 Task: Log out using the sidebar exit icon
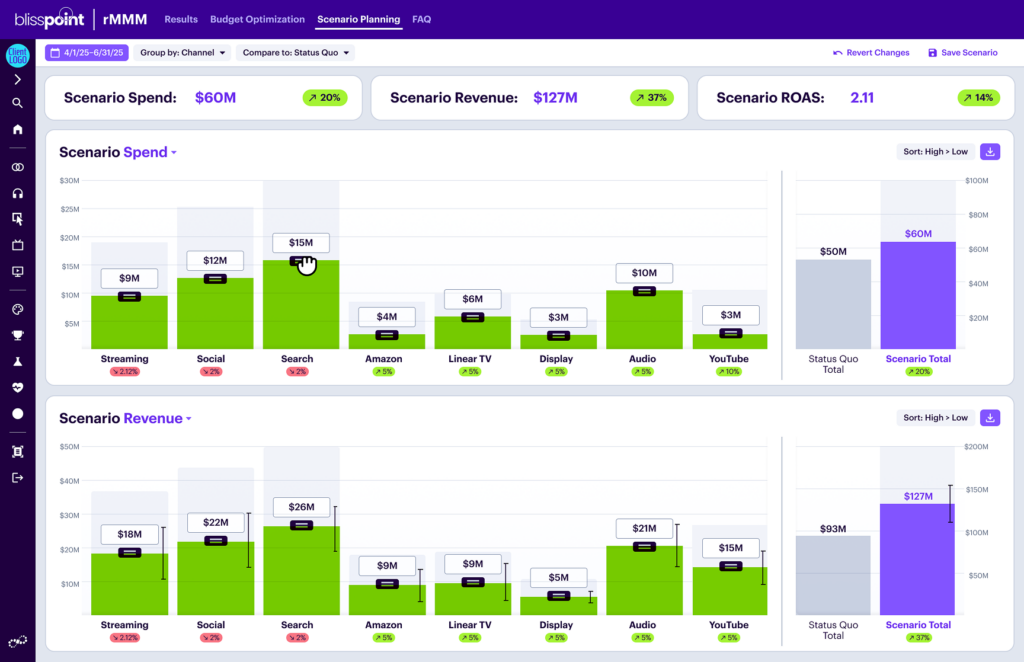point(18,478)
